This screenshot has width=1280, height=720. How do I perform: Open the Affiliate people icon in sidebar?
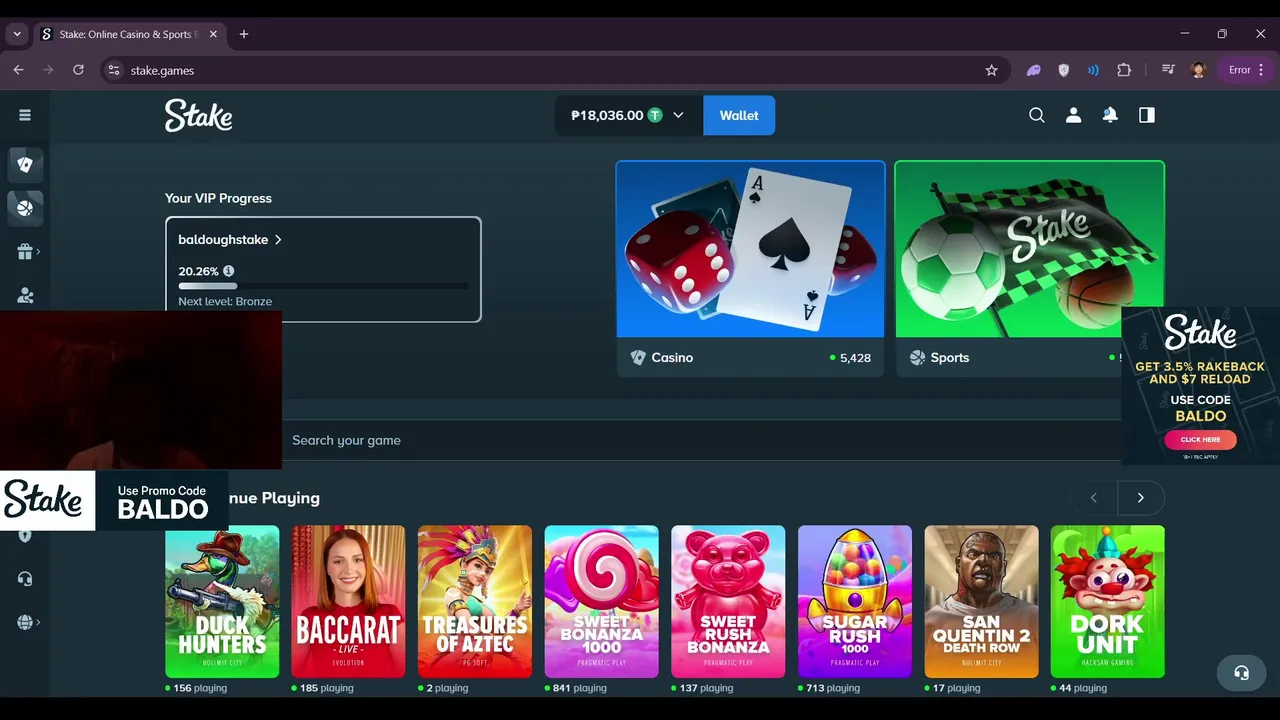[25, 296]
